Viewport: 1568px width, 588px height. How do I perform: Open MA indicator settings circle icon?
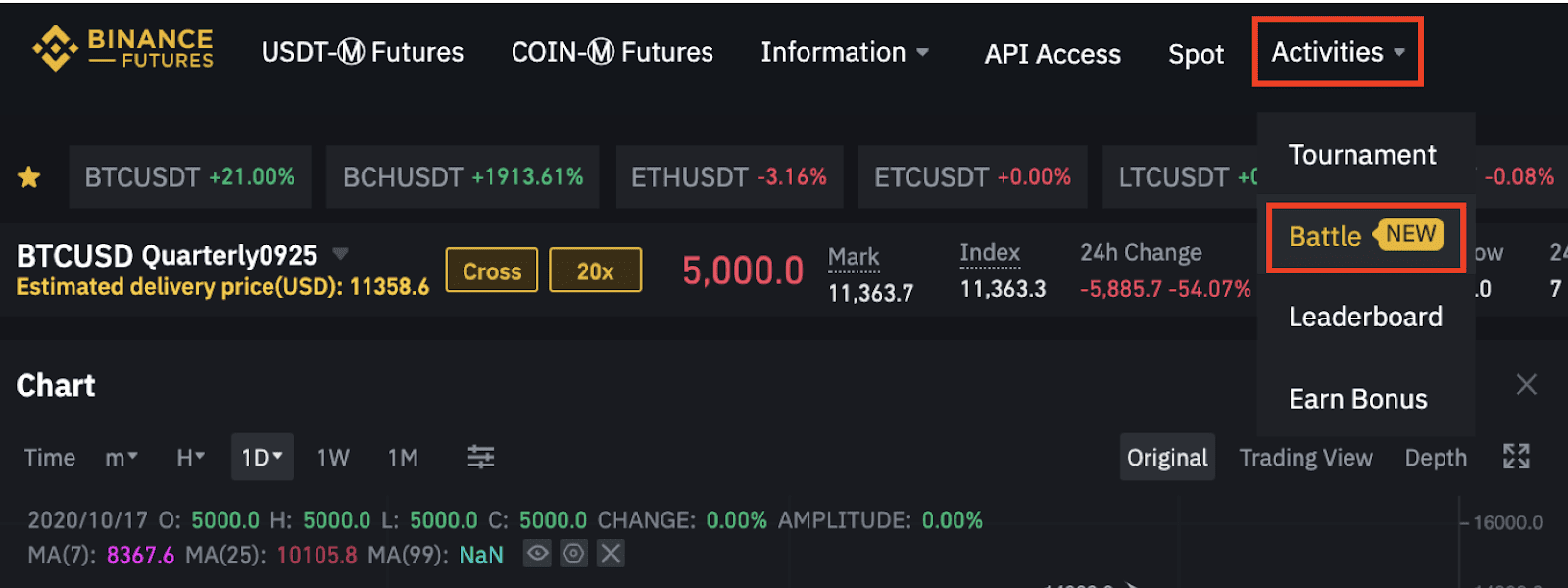pyautogui.click(x=574, y=554)
